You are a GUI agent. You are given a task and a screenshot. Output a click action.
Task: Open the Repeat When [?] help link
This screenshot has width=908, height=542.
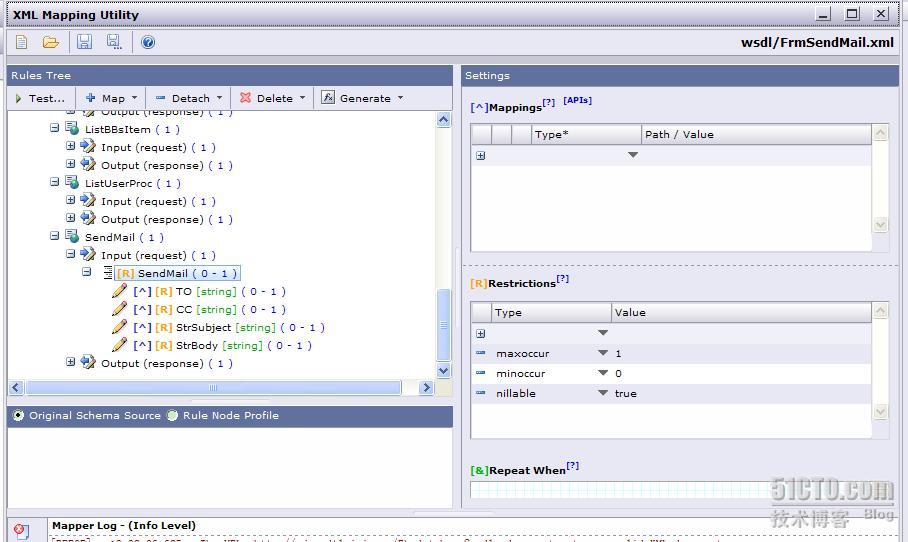(x=573, y=466)
